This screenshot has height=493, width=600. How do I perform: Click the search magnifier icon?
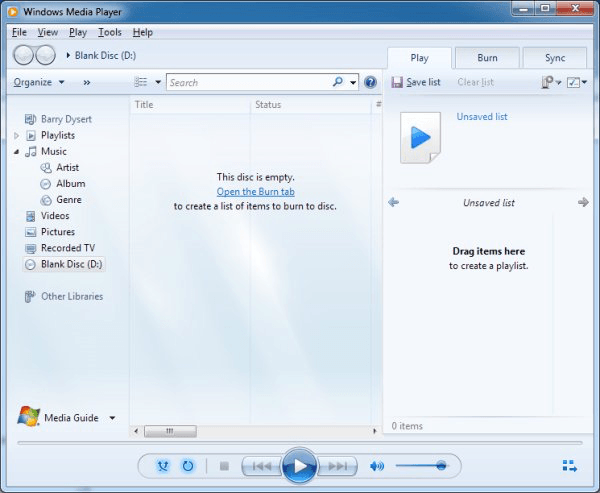[338, 82]
